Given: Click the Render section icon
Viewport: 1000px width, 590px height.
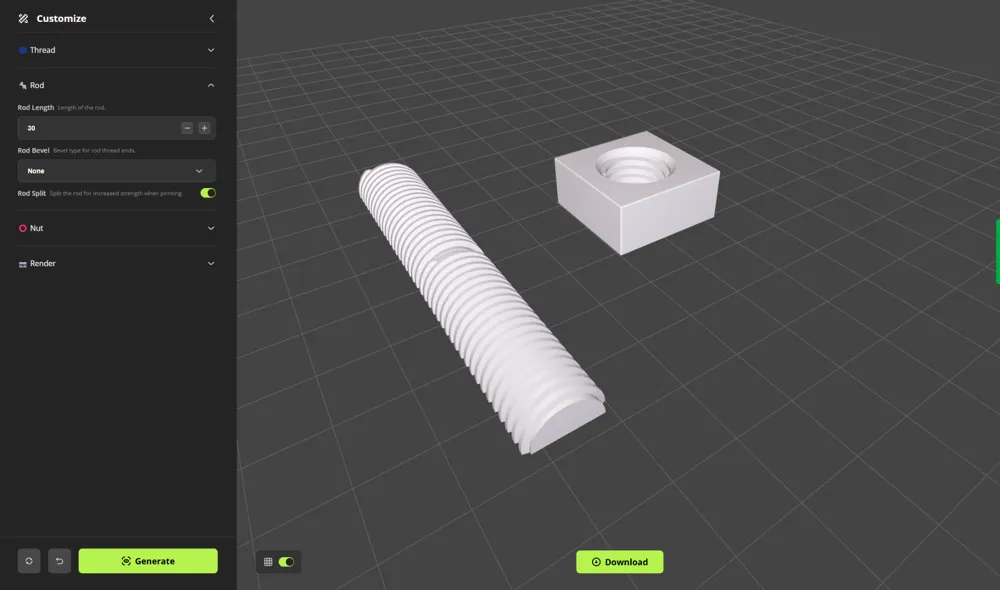Looking at the screenshot, I should coord(20,263).
